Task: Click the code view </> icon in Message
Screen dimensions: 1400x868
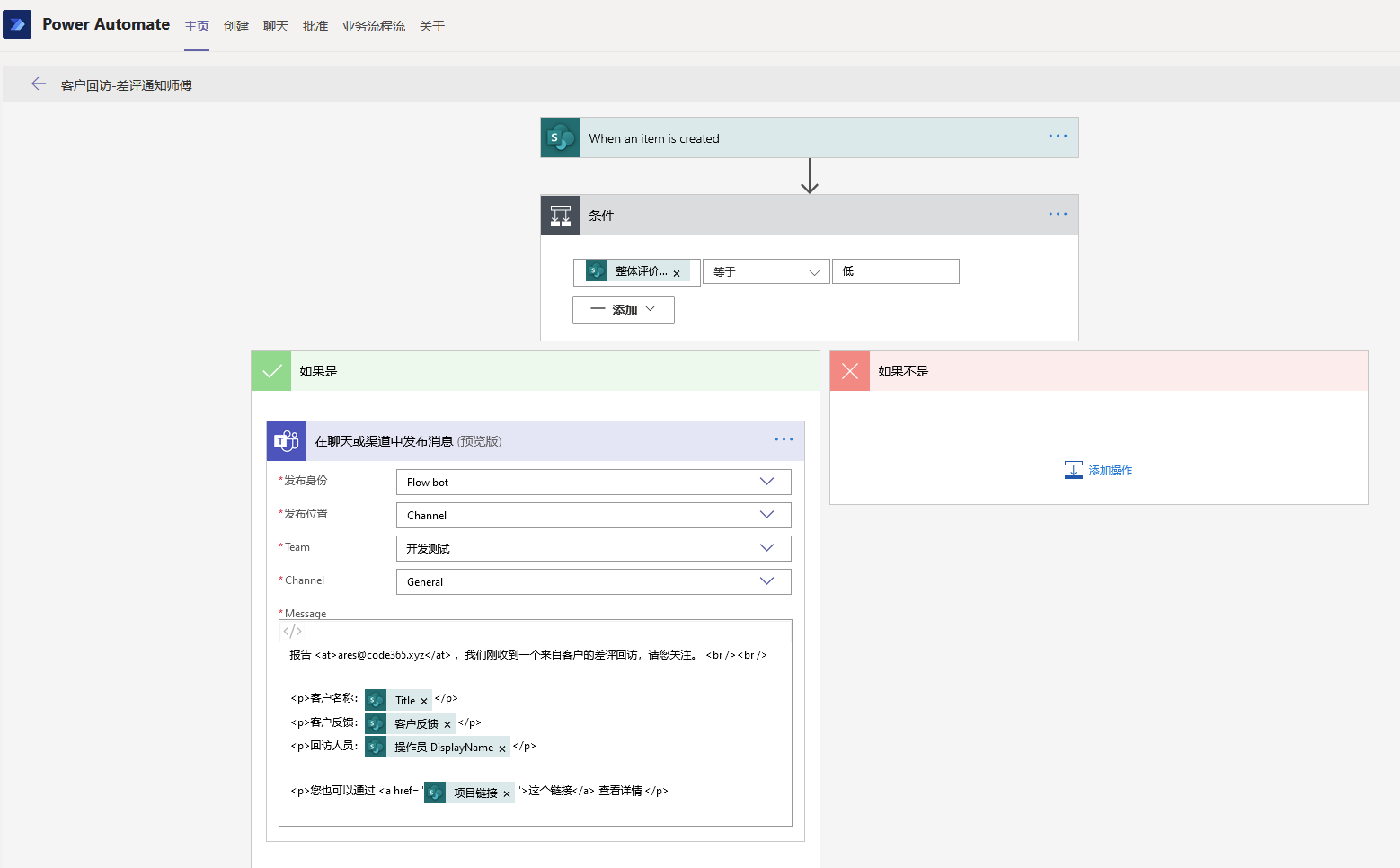Action: pyautogui.click(x=292, y=631)
